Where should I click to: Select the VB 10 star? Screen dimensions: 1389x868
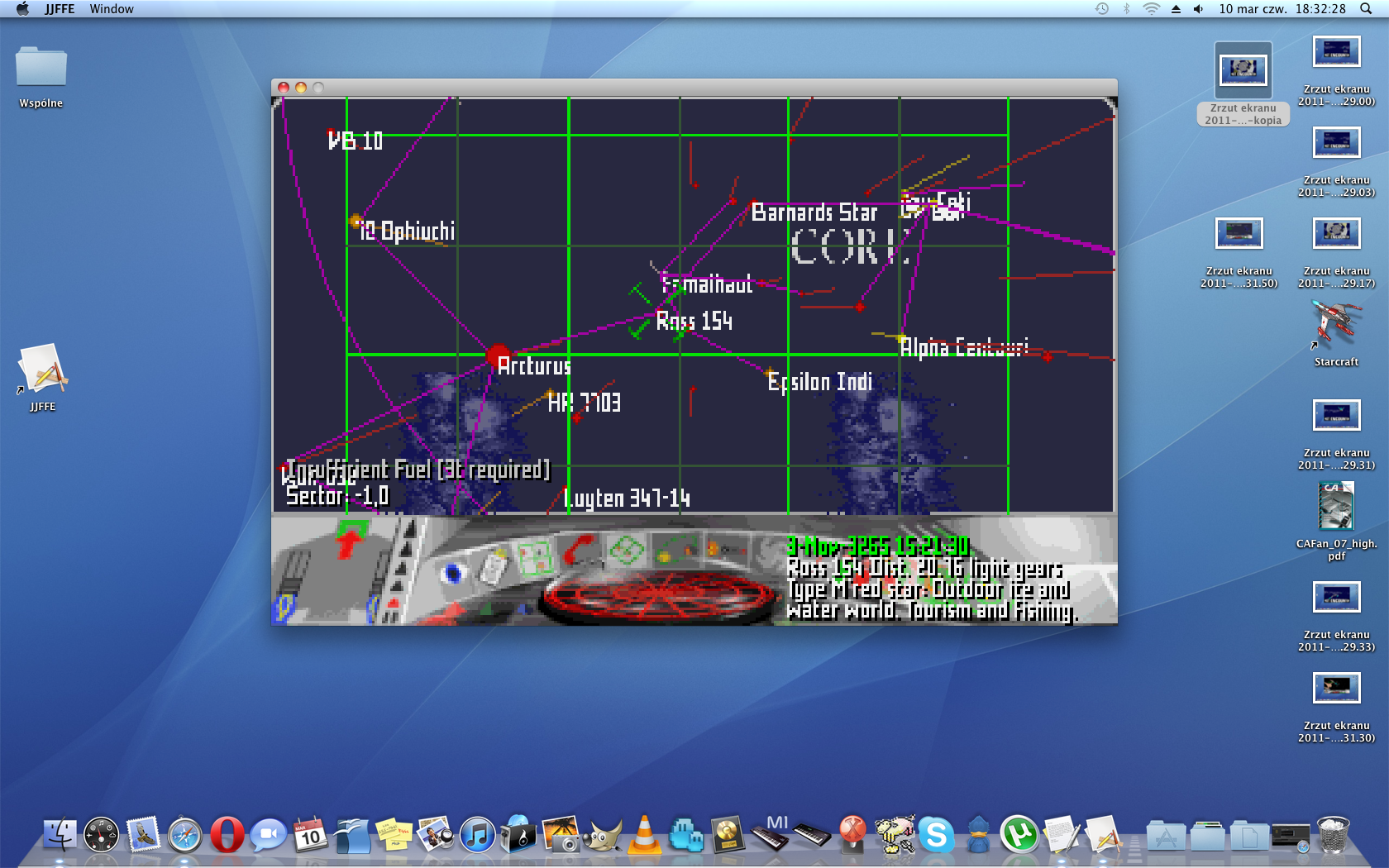click(332, 134)
